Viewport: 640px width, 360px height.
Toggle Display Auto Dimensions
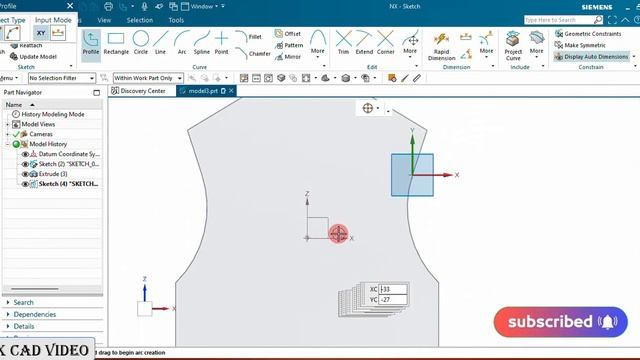[x=591, y=57]
